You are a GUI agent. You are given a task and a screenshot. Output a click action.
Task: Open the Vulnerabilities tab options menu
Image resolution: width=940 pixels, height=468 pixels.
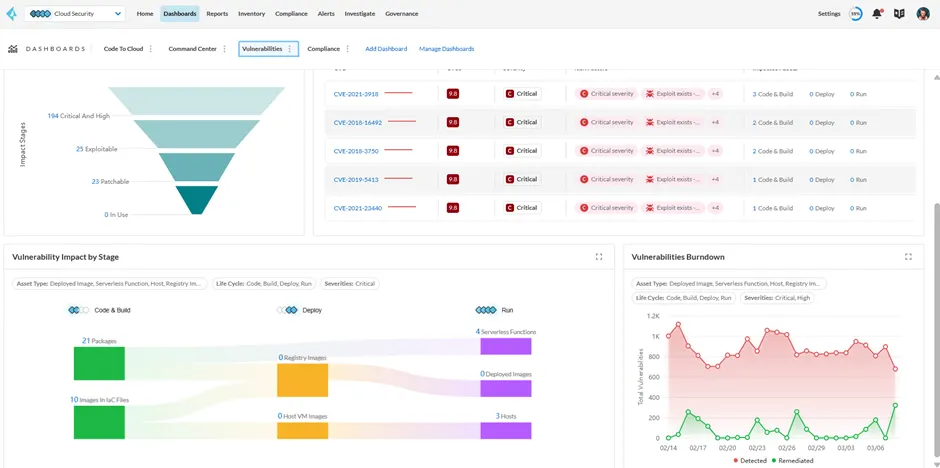pyautogui.click(x=290, y=49)
